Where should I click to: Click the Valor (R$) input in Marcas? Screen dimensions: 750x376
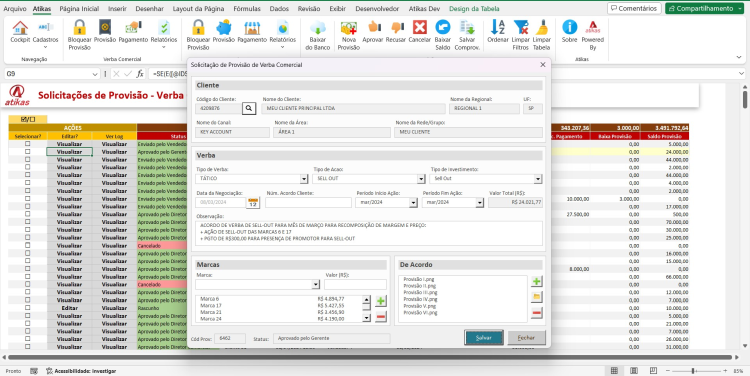355,285
